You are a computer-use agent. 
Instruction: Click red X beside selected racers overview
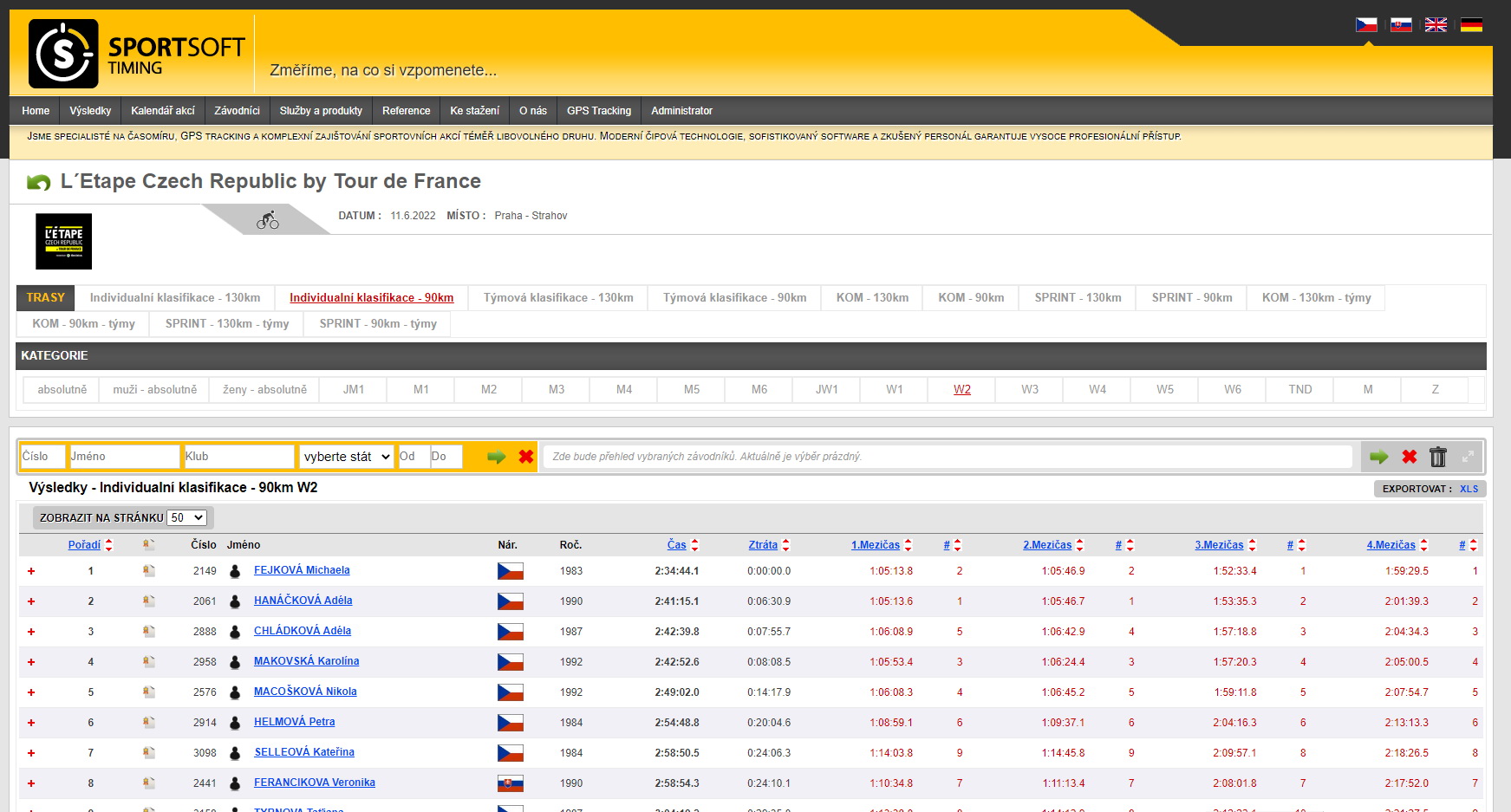tap(1410, 457)
